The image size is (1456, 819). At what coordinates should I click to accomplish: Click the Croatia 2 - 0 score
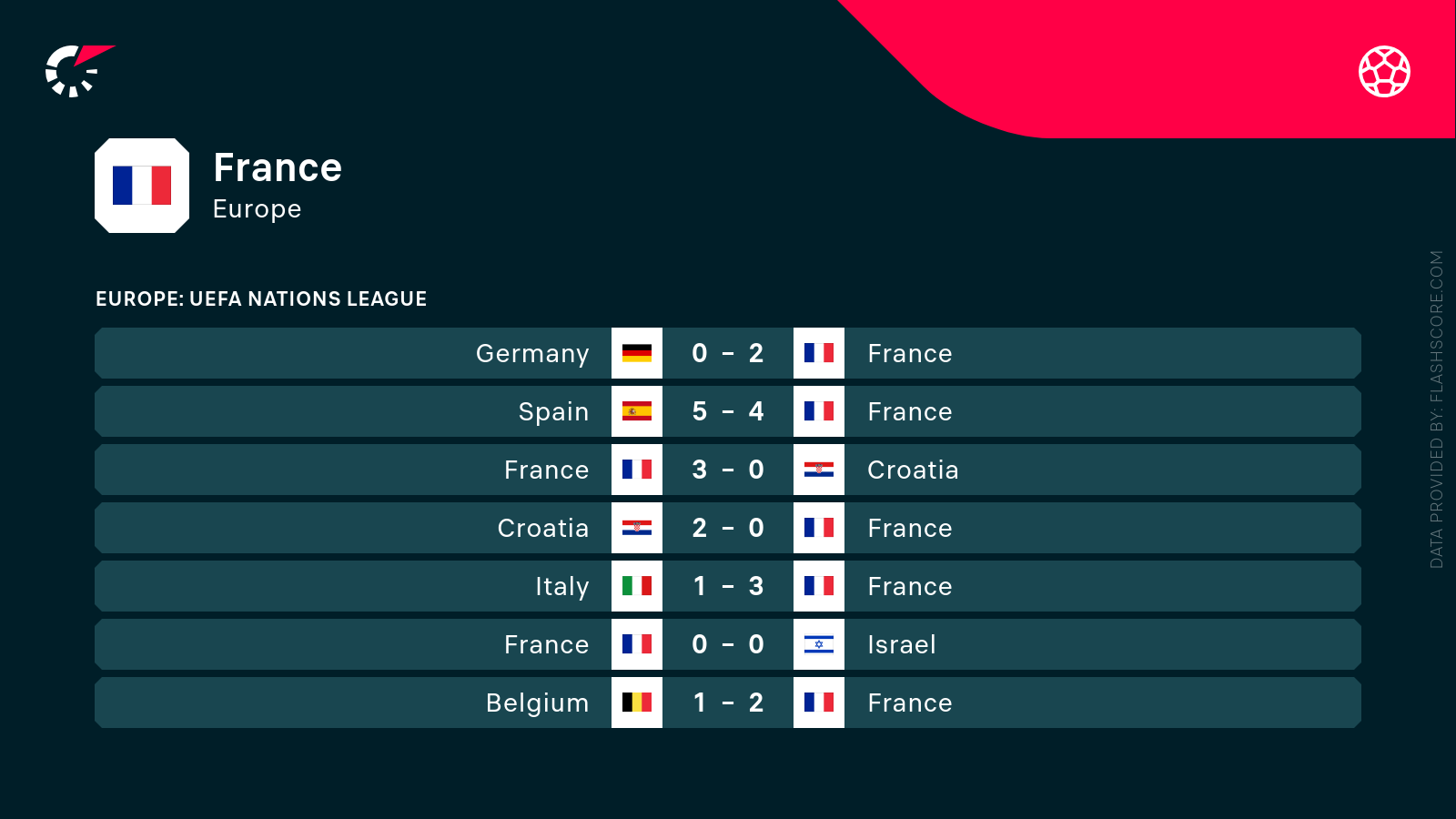point(728,528)
